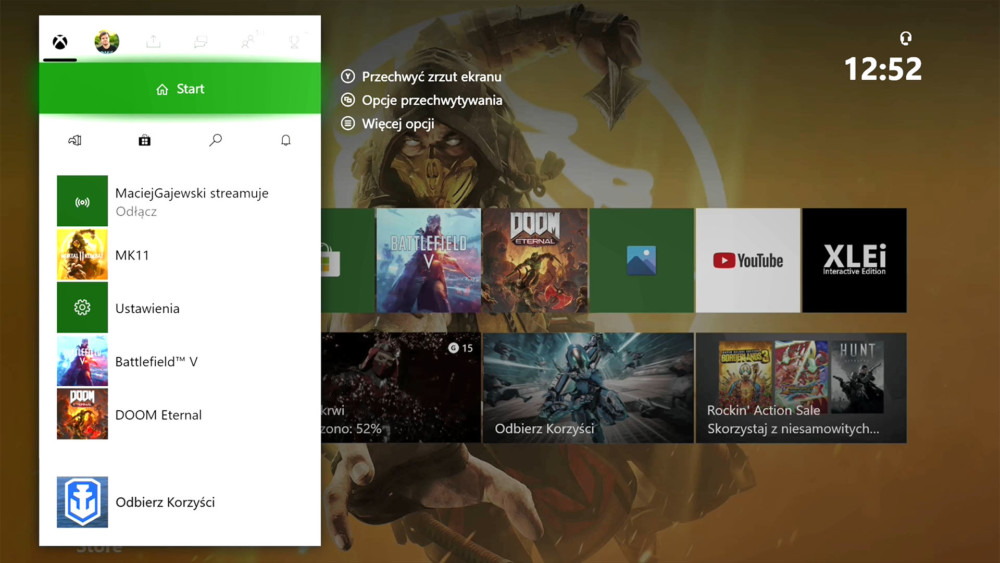The width and height of the screenshot is (1000, 563).
Task: Open the XLEi Interactive Edition tile
Action: [855, 260]
